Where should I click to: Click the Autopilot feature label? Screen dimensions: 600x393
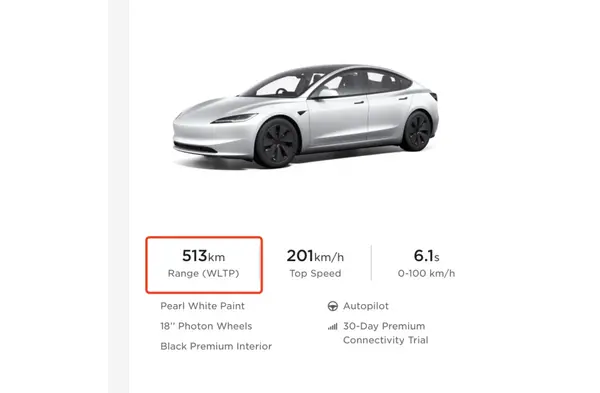point(366,306)
